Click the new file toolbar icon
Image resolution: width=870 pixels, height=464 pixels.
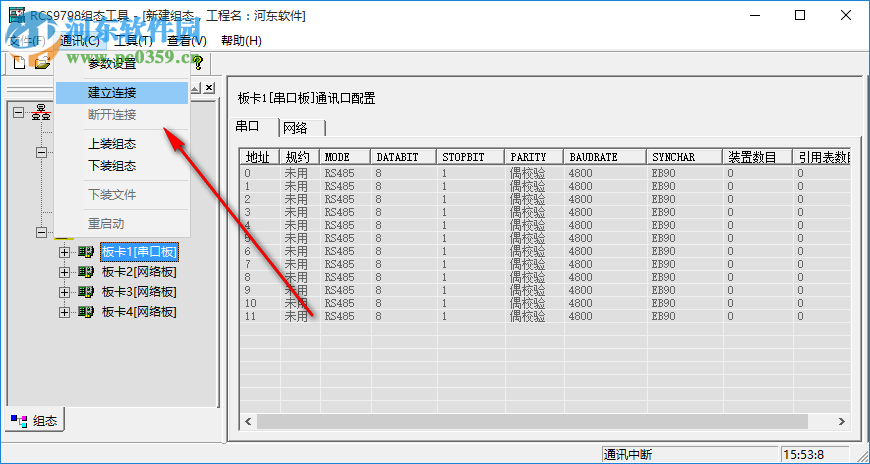coord(19,63)
